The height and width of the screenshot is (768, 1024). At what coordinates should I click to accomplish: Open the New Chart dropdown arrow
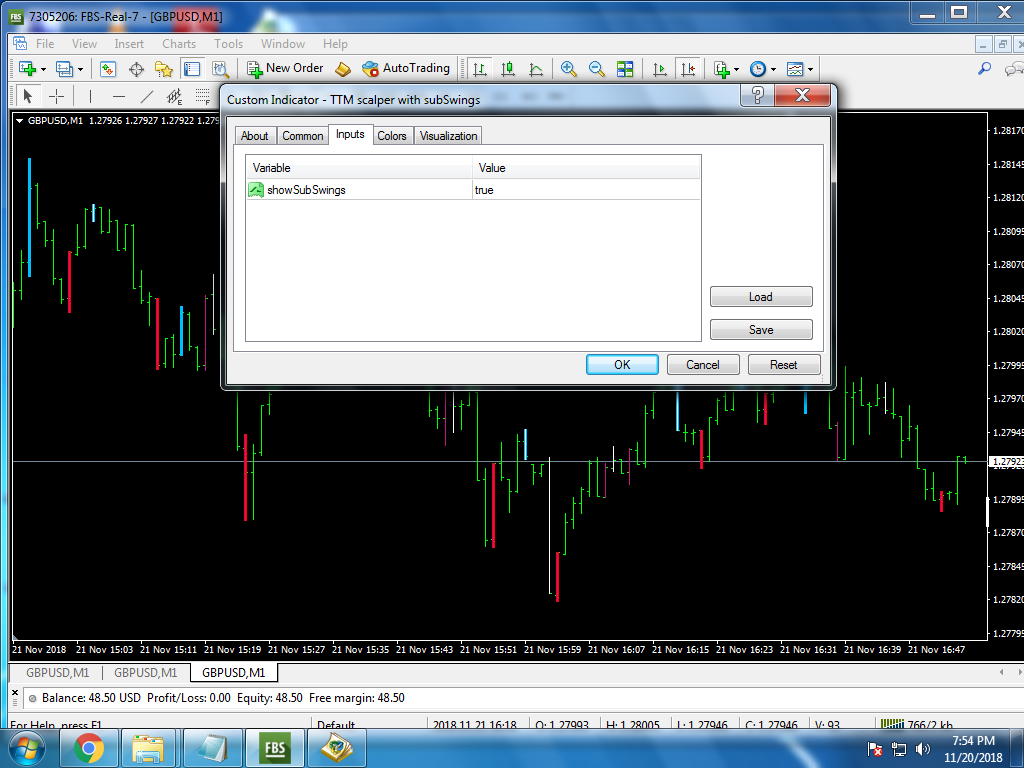43,69
